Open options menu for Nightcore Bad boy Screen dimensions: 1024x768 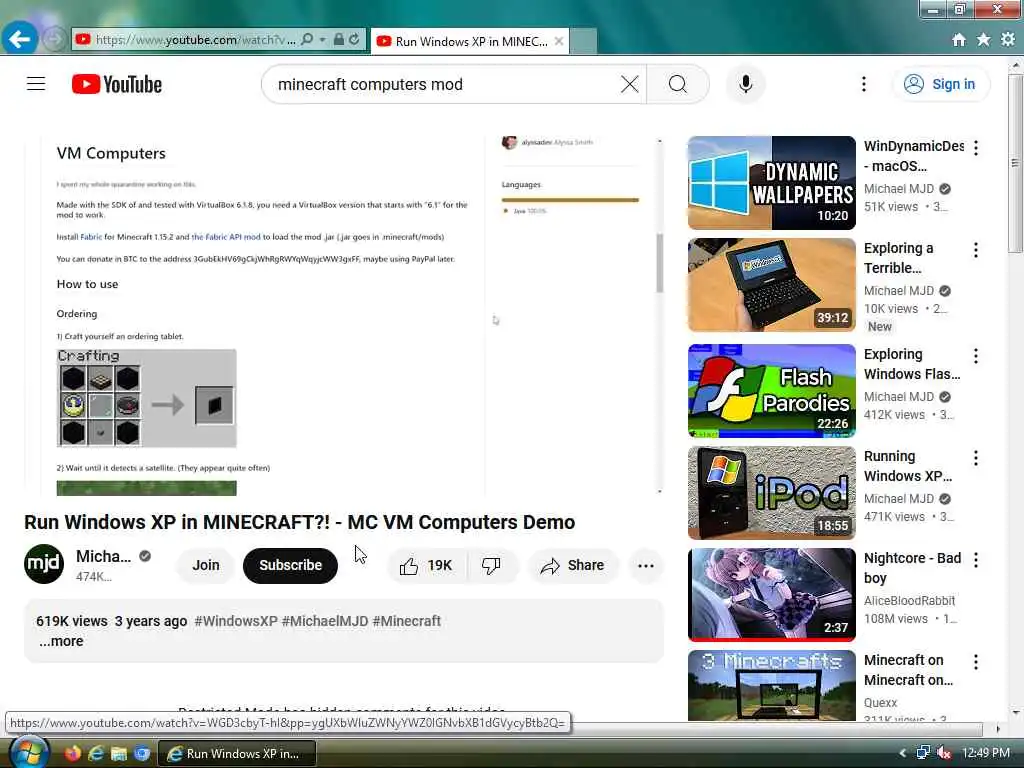(976, 560)
